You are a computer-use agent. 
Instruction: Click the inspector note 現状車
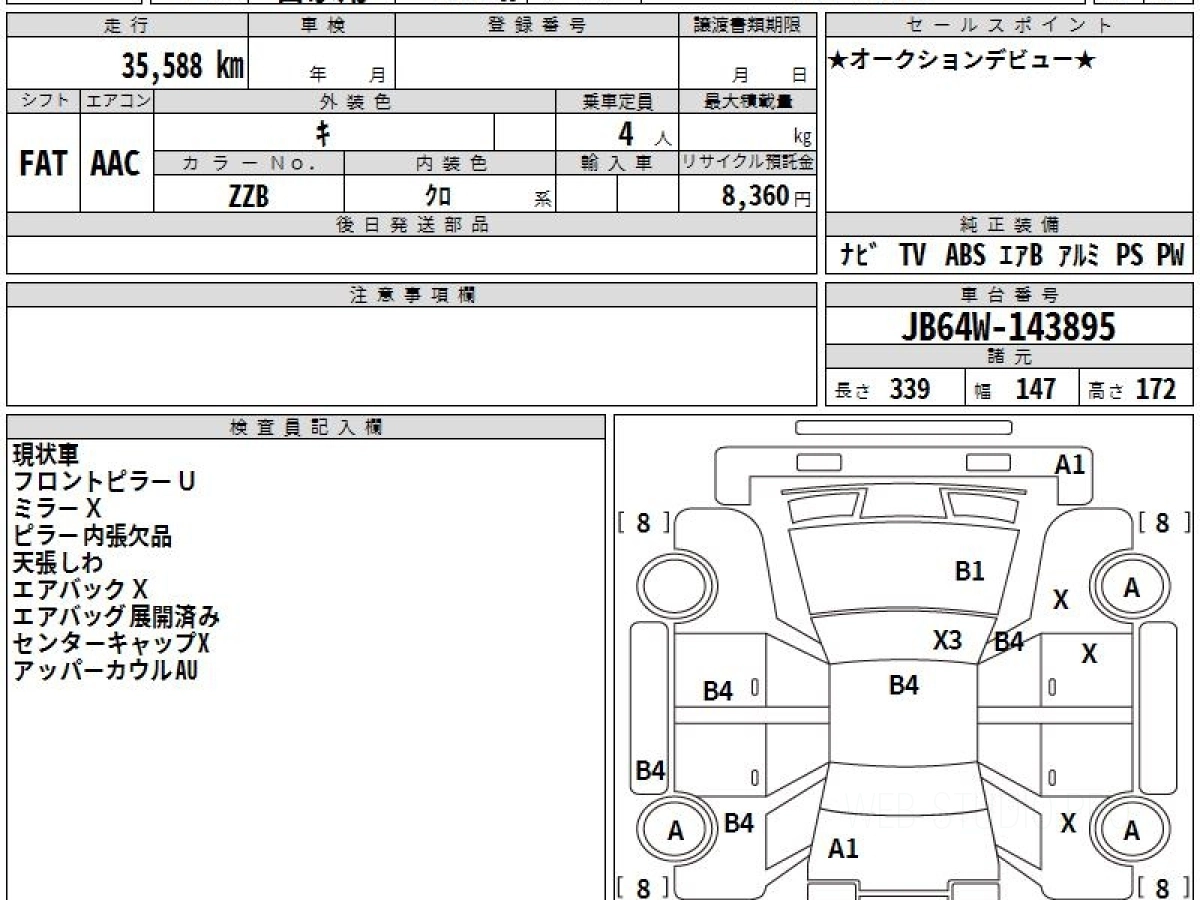click(x=45, y=454)
